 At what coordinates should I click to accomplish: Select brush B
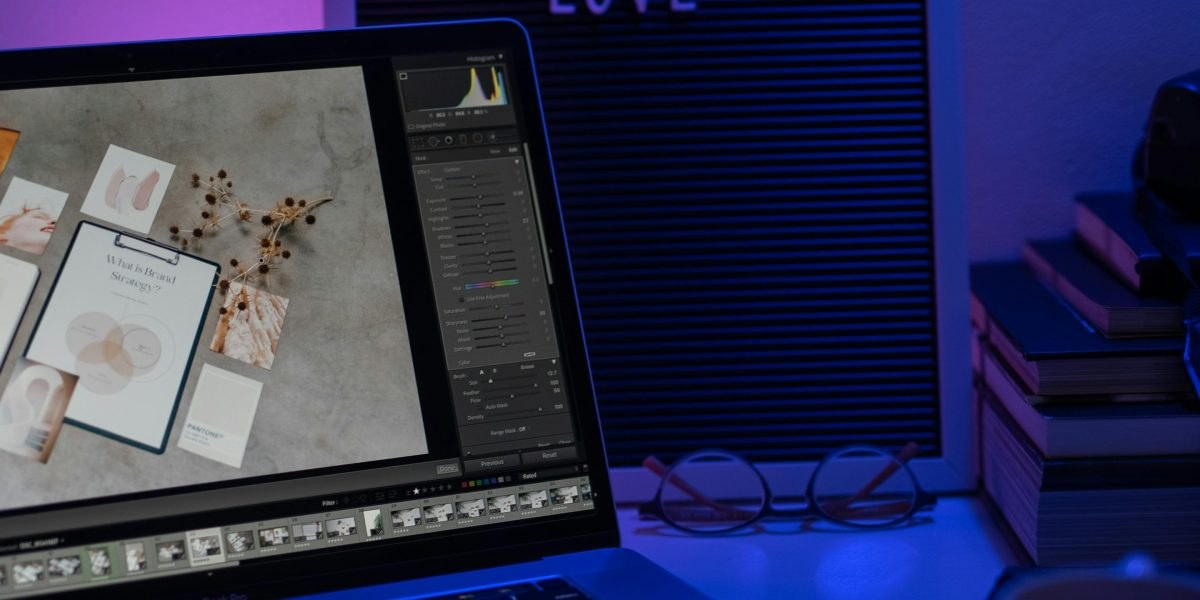click(x=494, y=370)
